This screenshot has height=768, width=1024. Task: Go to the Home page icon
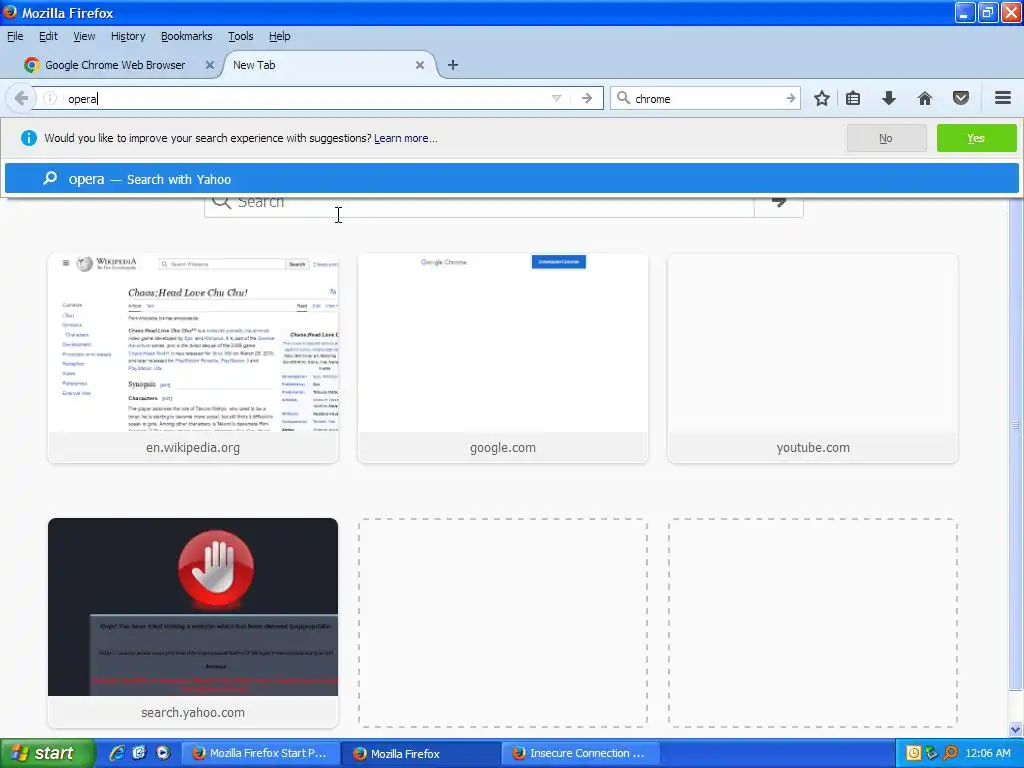(x=925, y=99)
